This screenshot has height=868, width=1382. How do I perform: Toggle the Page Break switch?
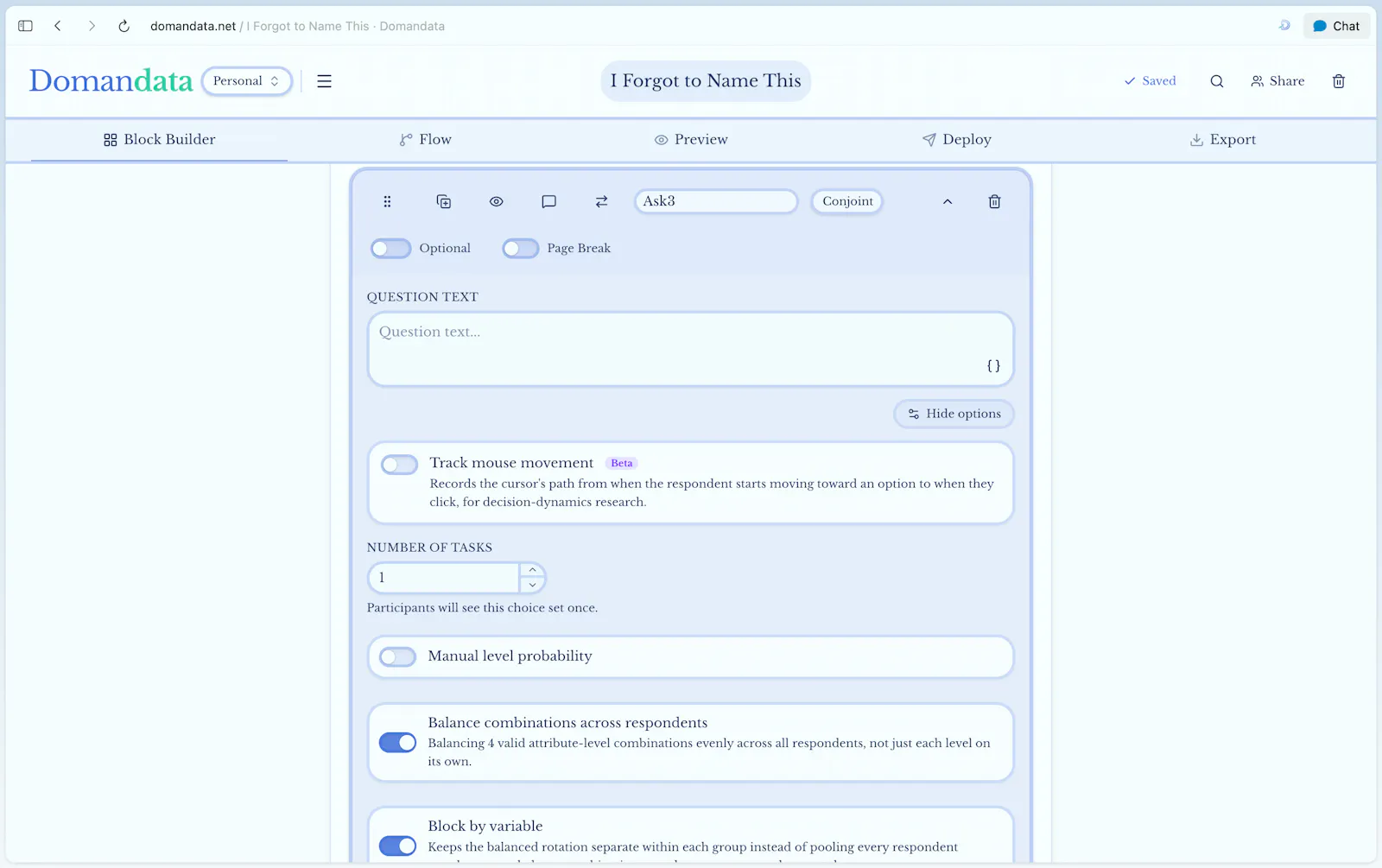click(521, 249)
